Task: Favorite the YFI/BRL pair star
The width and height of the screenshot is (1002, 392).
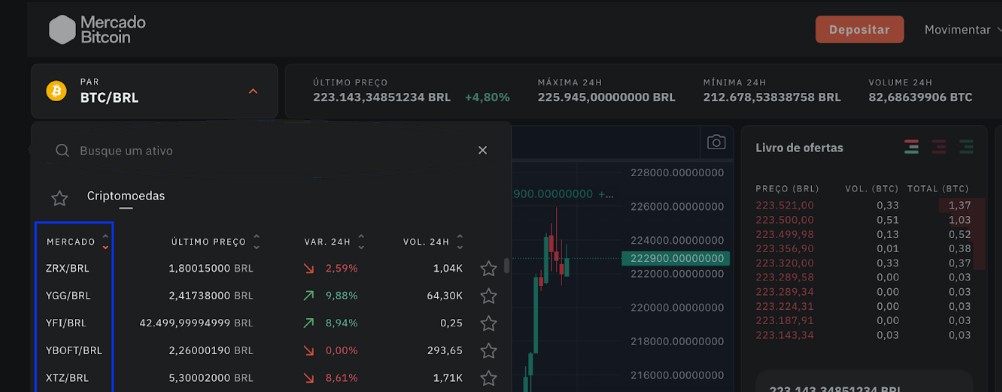Action: (489, 324)
